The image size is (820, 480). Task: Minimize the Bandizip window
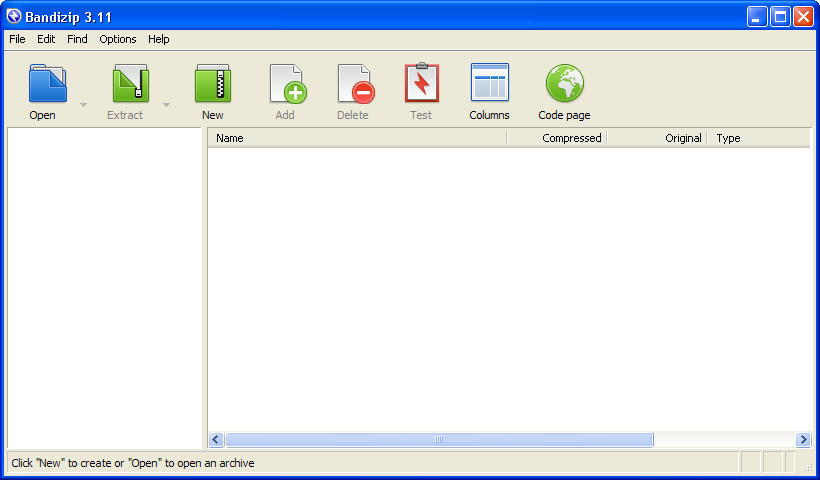tap(756, 17)
